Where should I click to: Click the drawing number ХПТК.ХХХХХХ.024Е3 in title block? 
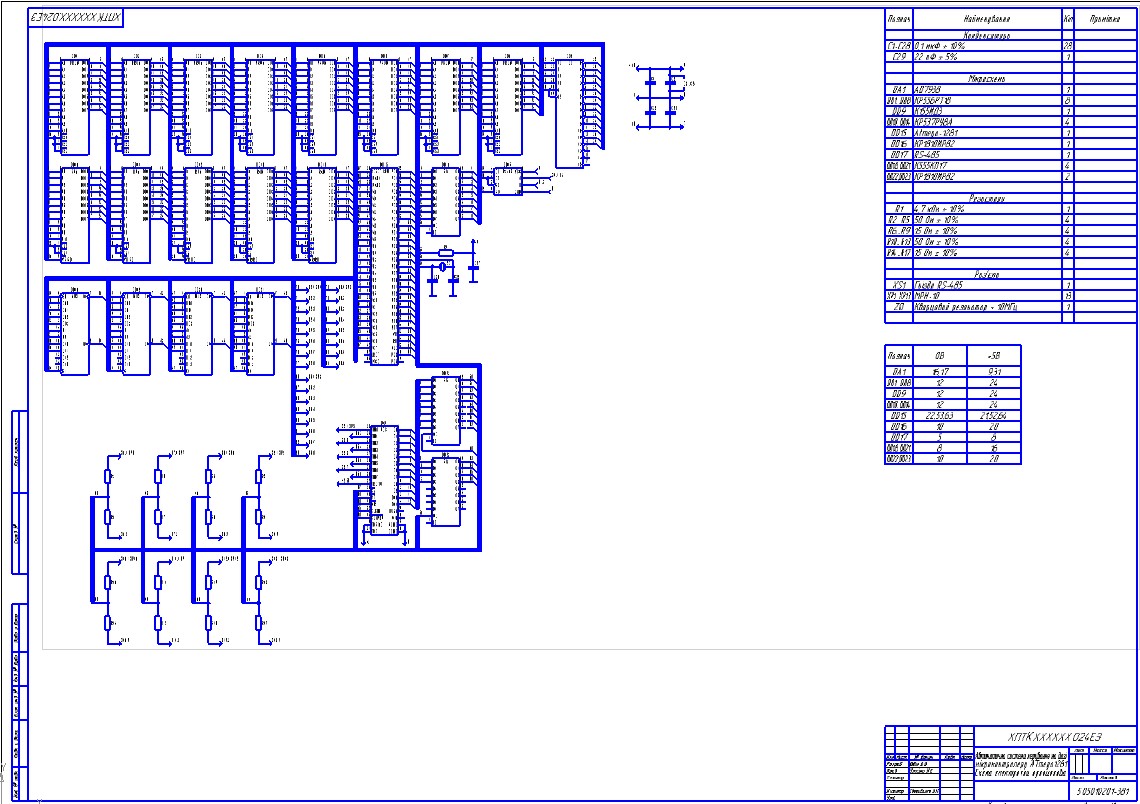(1055, 737)
